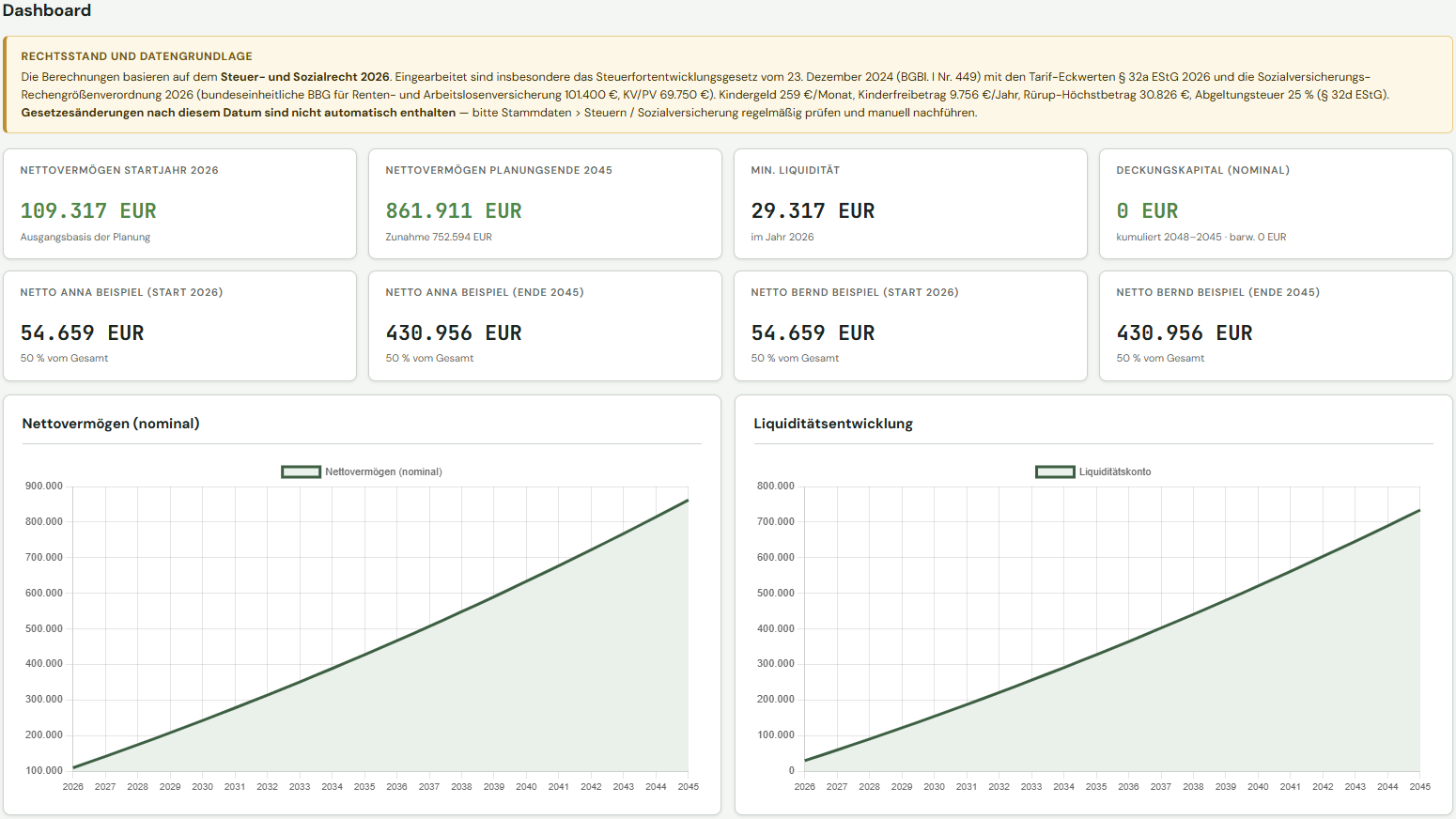Toggle the Liquiditätskonto legend swatch
Image resolution: width=1456 pixels, height=819 pixels.
point(1055,471)
